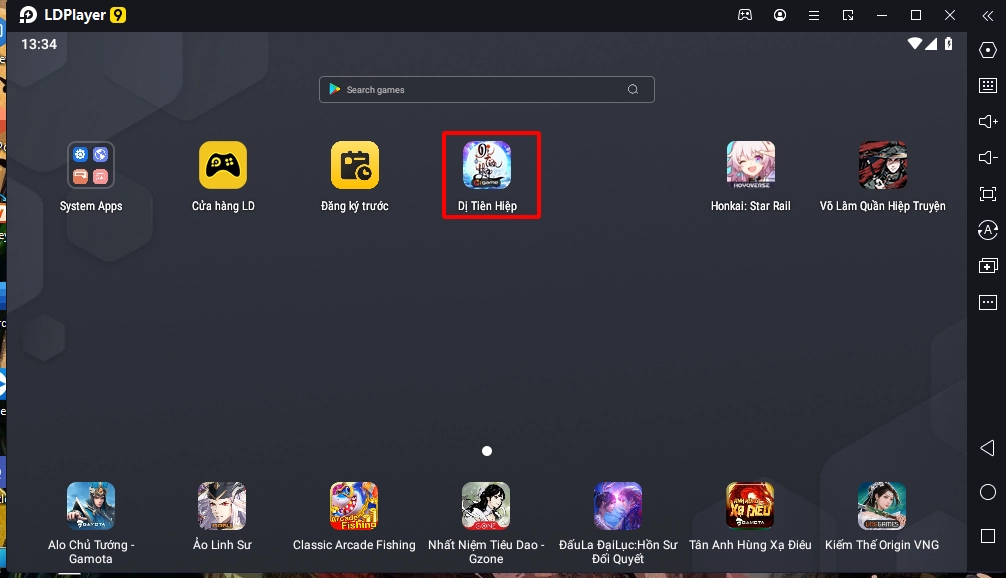Increase volume in LDPlayer sidebar
This screenshot has height=578, width=1006.
point(988,122)
